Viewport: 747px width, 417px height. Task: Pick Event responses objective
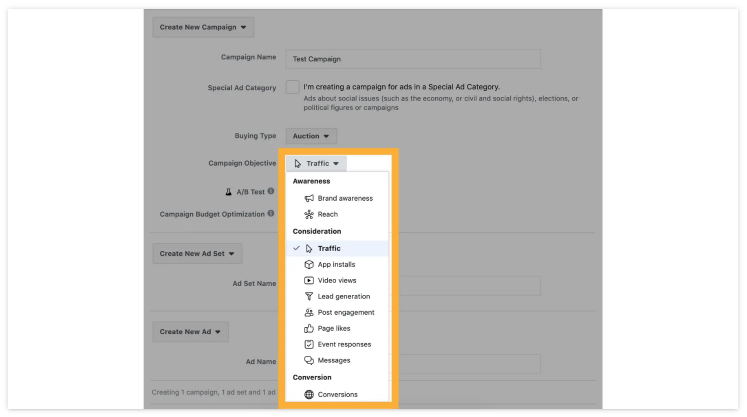coord(337,344)
